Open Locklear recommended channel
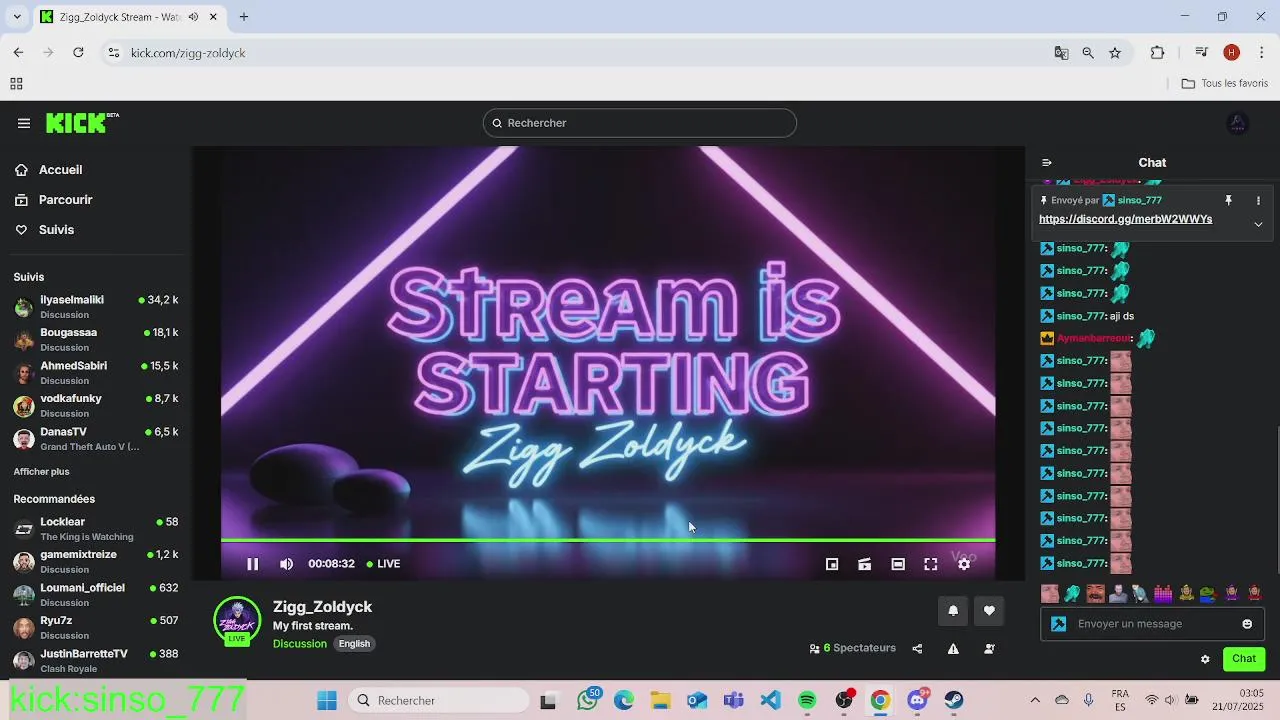Screen dimensions: 1280x720 tap(96, 529)
